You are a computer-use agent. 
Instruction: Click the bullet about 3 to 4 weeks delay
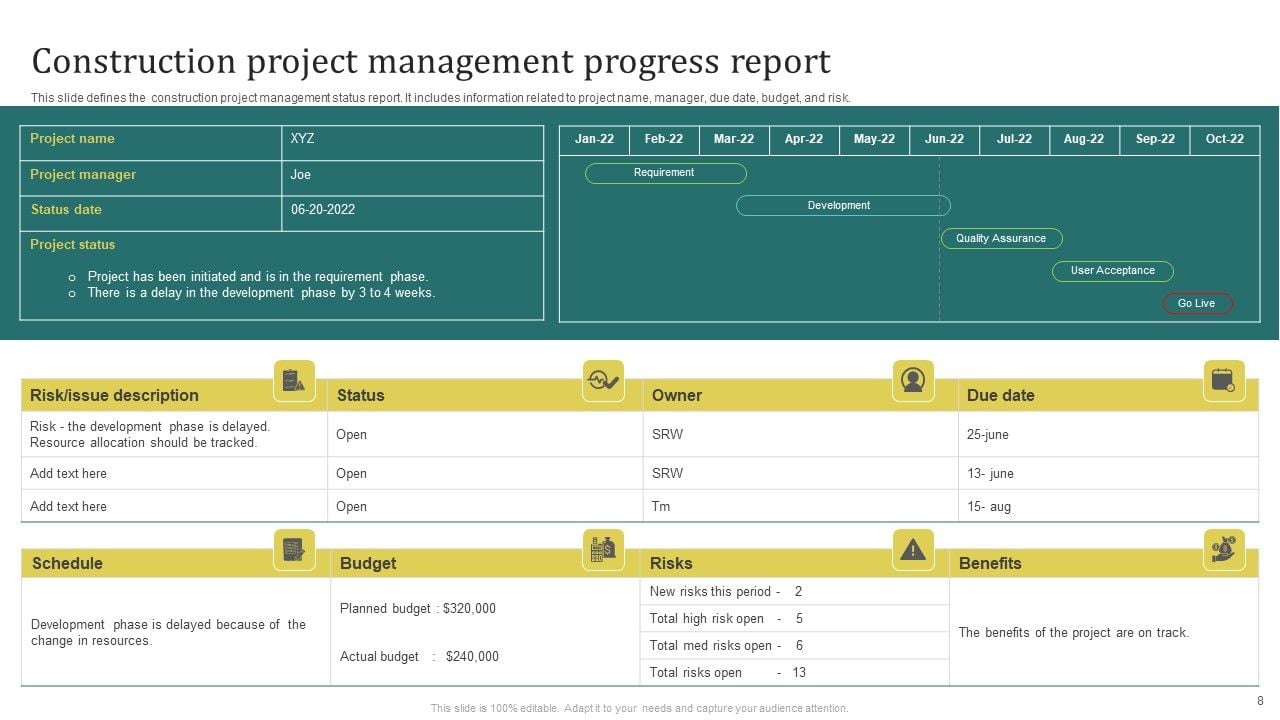point(261,293)
